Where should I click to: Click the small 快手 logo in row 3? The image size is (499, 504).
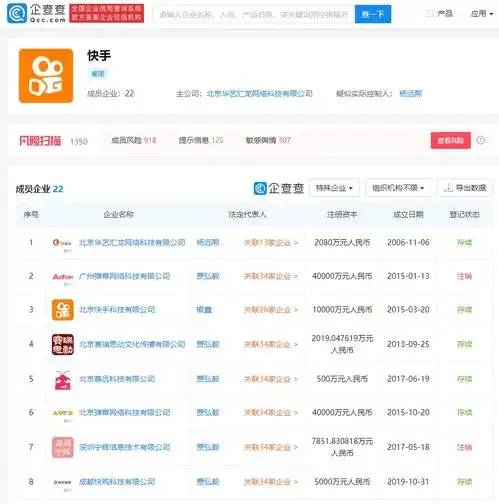click(63, 310)
